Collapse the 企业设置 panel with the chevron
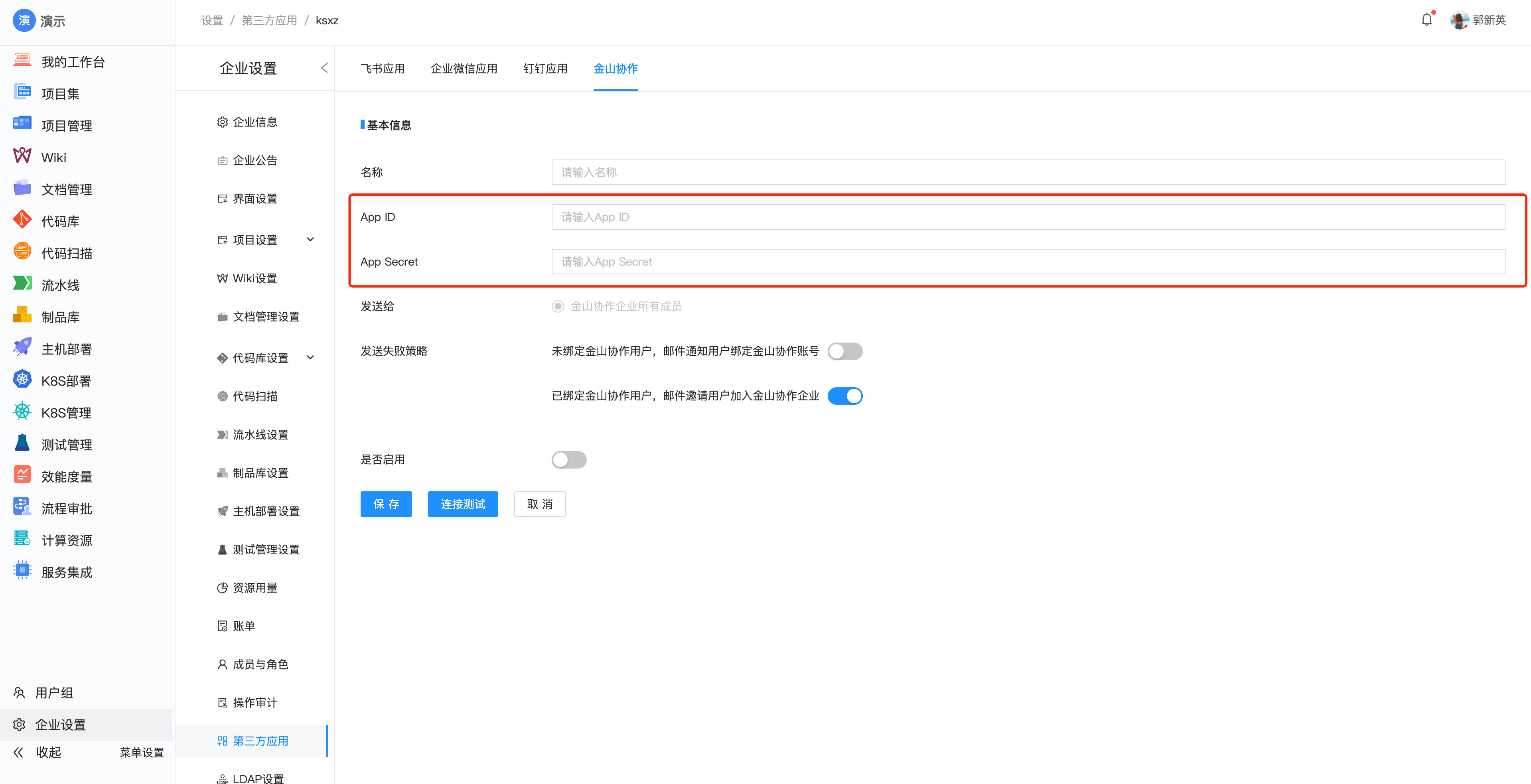1531x784 pixels. (x=324, y=68)
